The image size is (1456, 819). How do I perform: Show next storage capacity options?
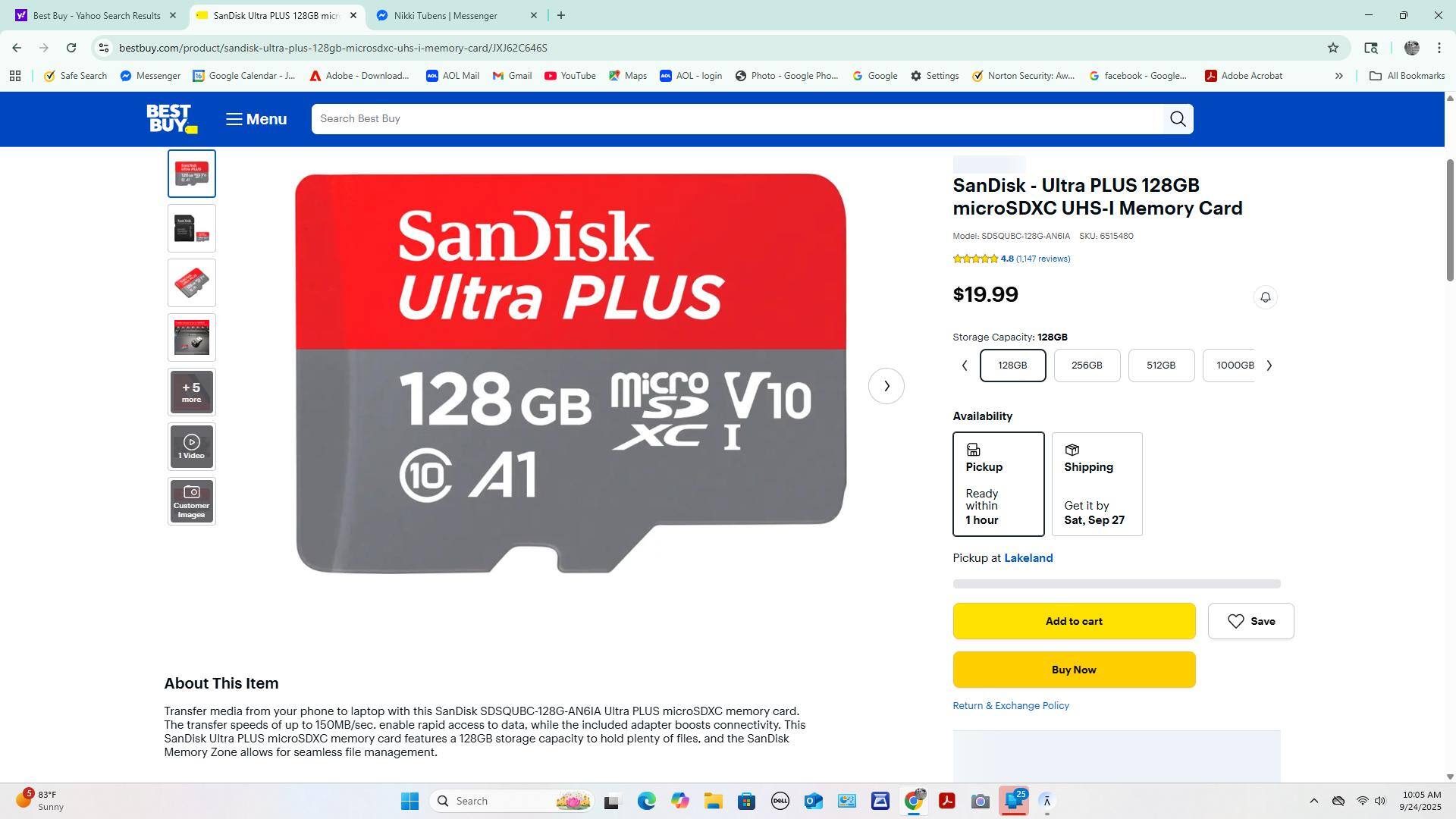click(1269, 366)
